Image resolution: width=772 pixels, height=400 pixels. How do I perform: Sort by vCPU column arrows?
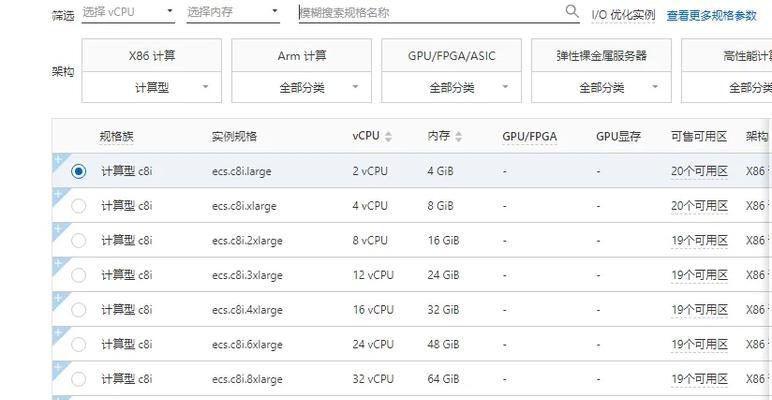coord(388,136)
